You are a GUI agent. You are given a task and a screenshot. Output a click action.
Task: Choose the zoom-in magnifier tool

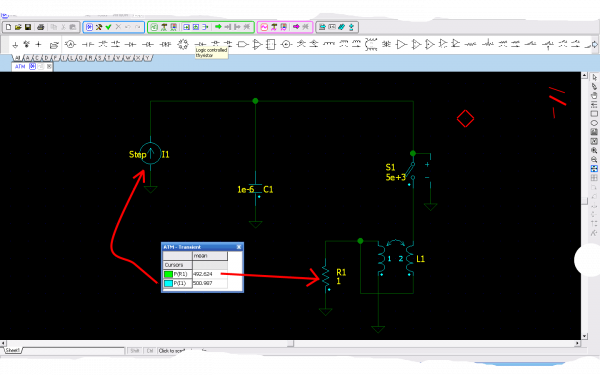(594, 150)
